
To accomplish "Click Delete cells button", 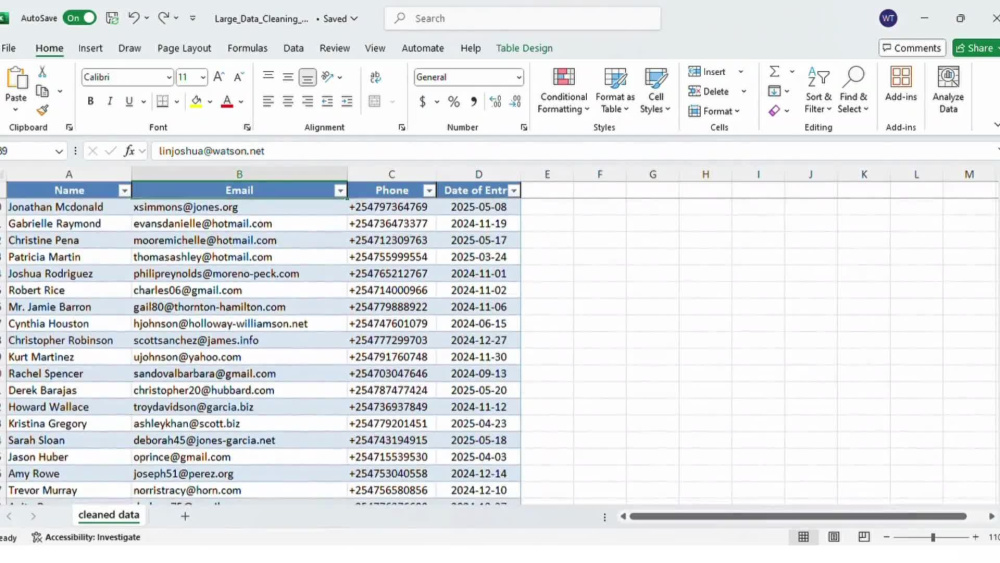I will pos(709,91).
